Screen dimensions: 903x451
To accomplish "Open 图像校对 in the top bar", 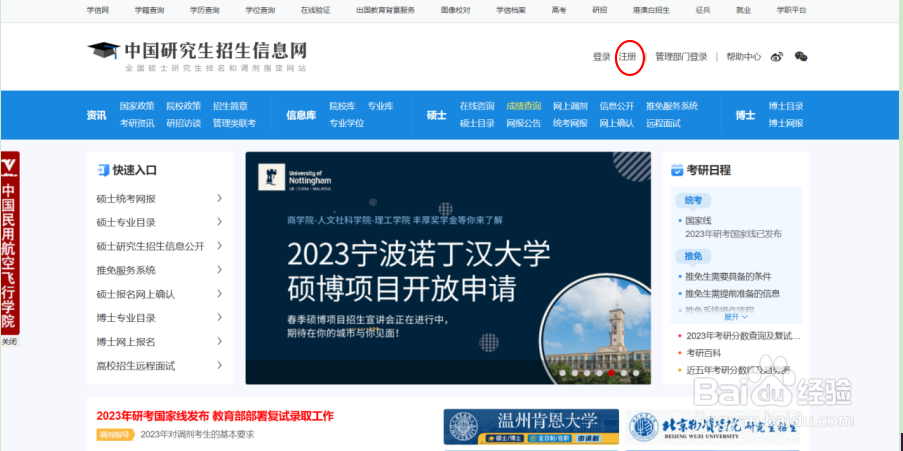I will pos(456,10).
